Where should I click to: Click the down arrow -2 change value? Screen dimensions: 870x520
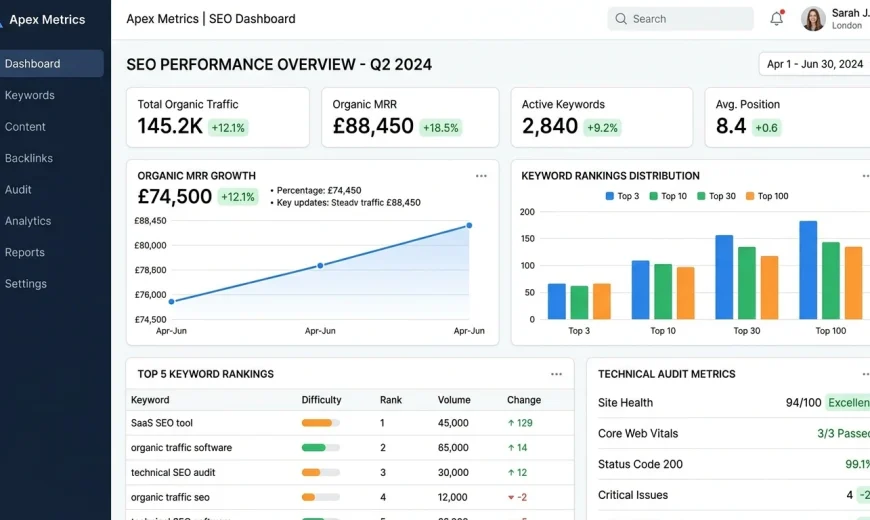coord(517,497)
